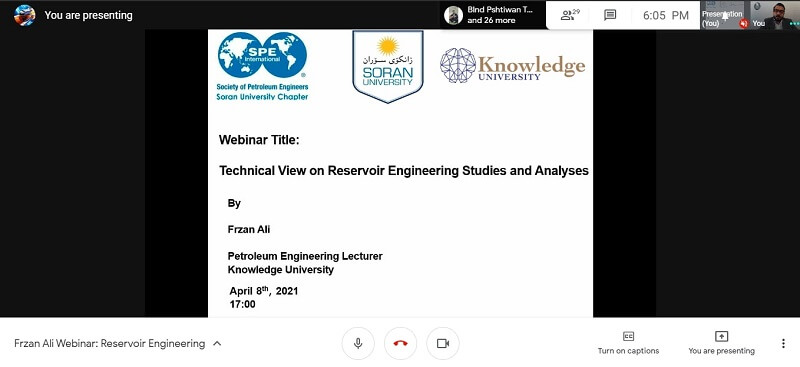Select the 'Presentation (You)' video thumbnail
This screenshot has height=367, width=800.
coord(724,15)
